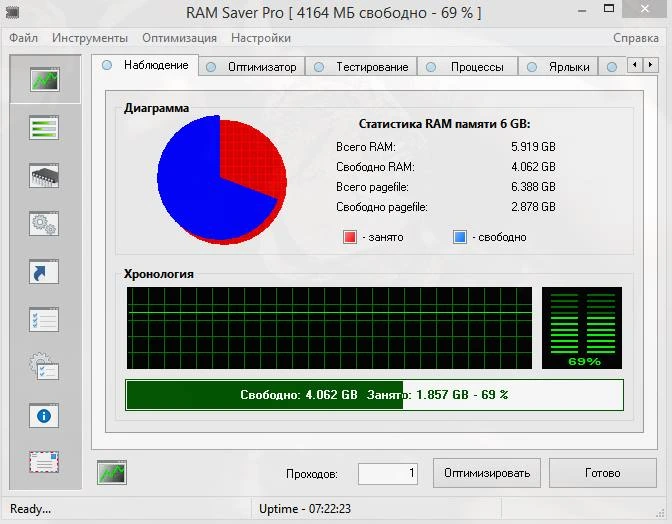
Task: Click the round bullet on Наблюдение tab
Action: click(107, 65)
